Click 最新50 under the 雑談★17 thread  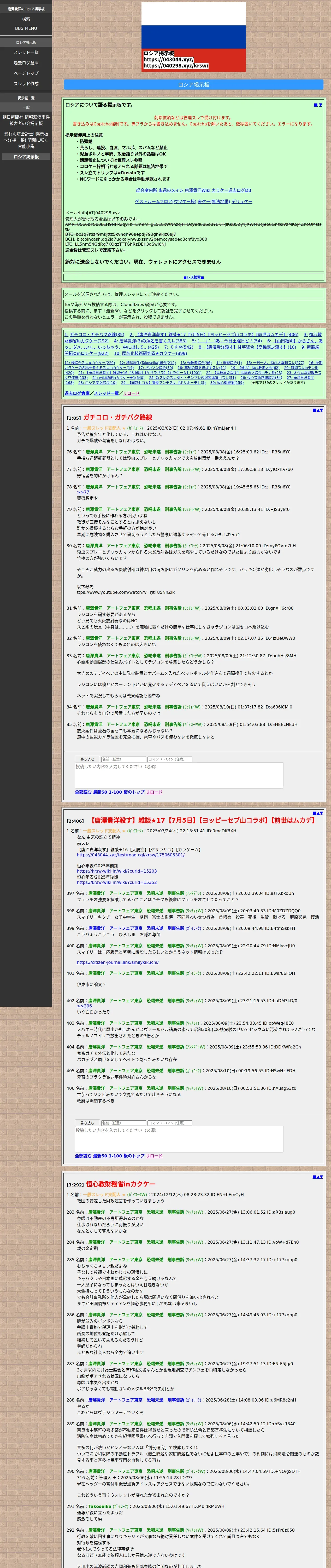100,1156
